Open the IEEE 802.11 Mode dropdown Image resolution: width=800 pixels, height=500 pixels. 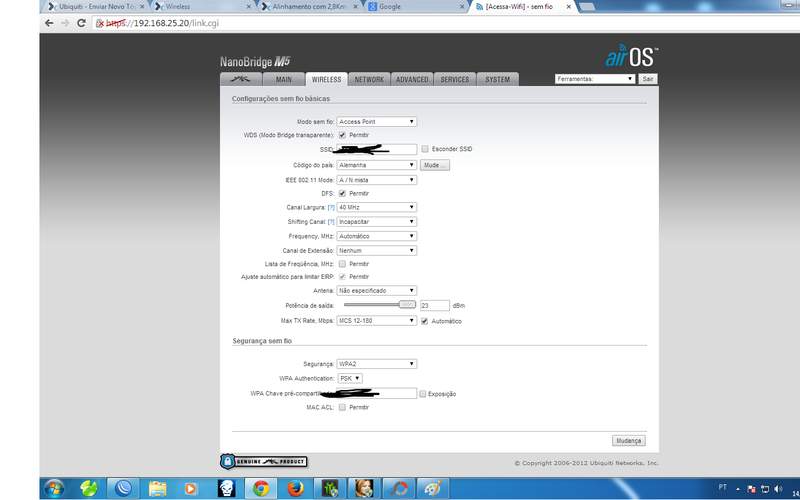(377, 180)
